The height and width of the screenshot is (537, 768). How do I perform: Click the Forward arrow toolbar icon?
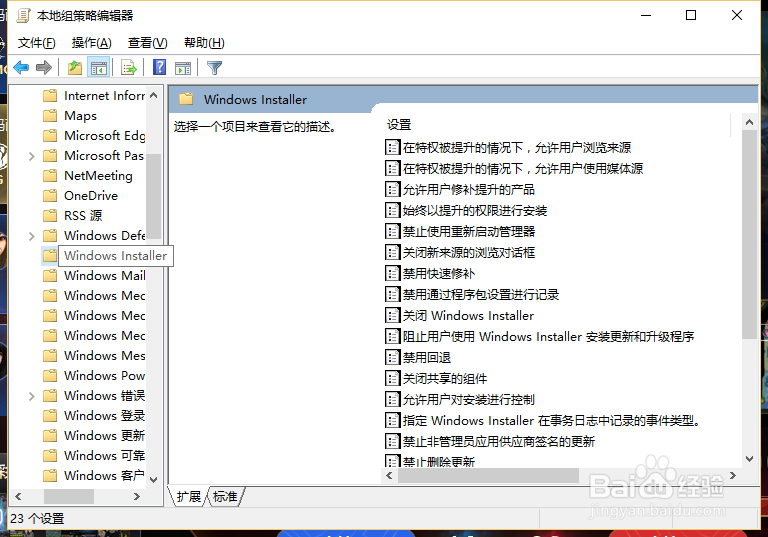click(x=44, y=67)
